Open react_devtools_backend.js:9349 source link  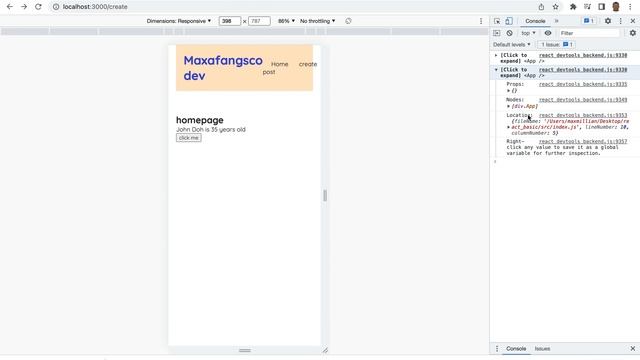(x=583, y=100)
